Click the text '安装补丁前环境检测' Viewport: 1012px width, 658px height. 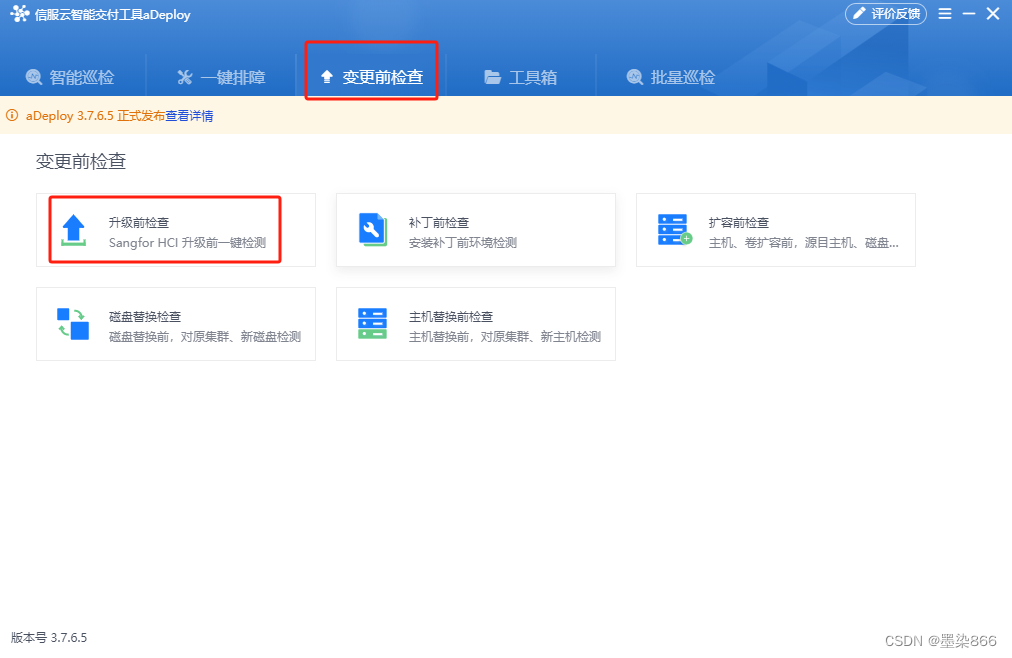tap(463, 243)
